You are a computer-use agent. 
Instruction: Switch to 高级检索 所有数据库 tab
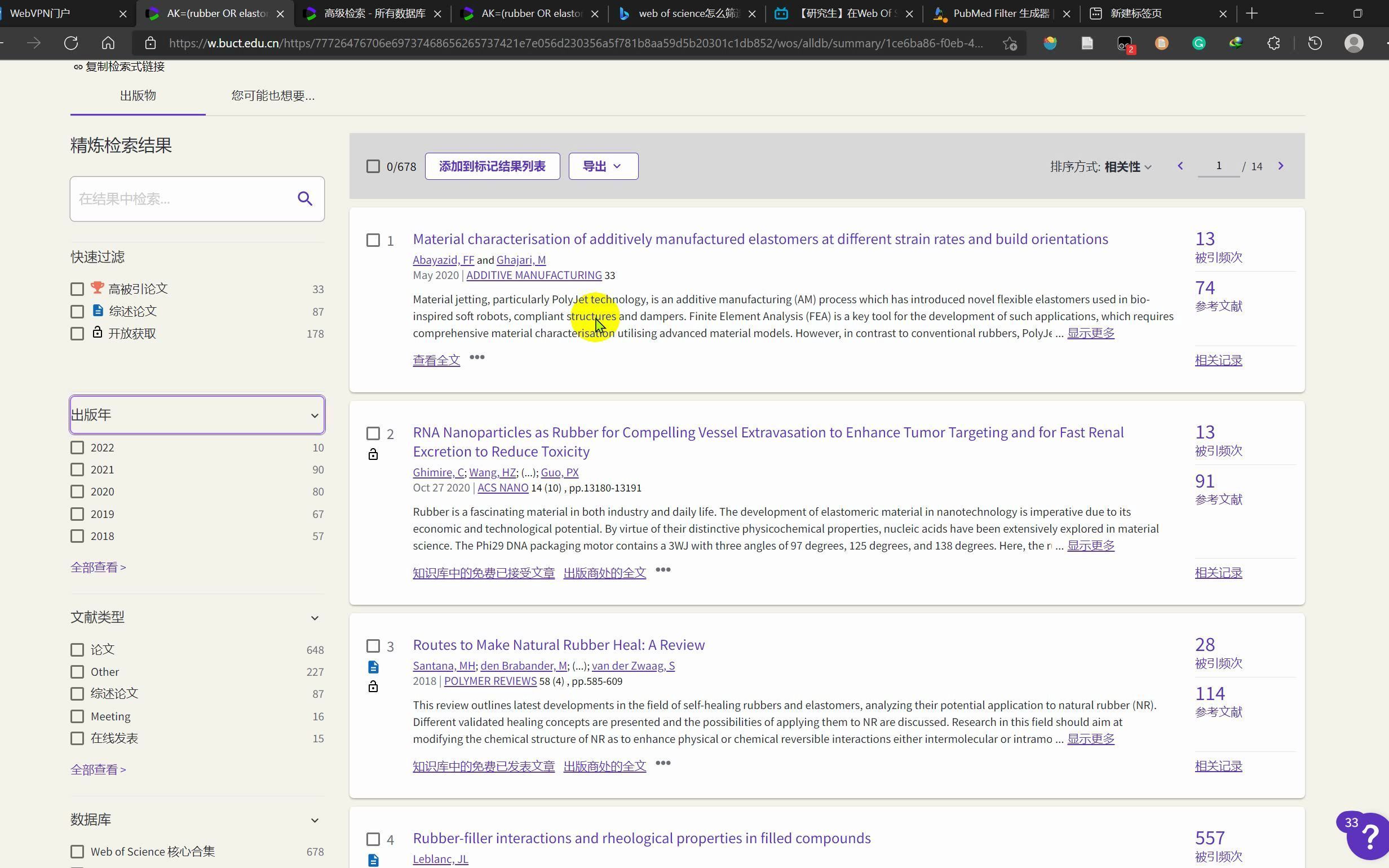pos(372,13)
